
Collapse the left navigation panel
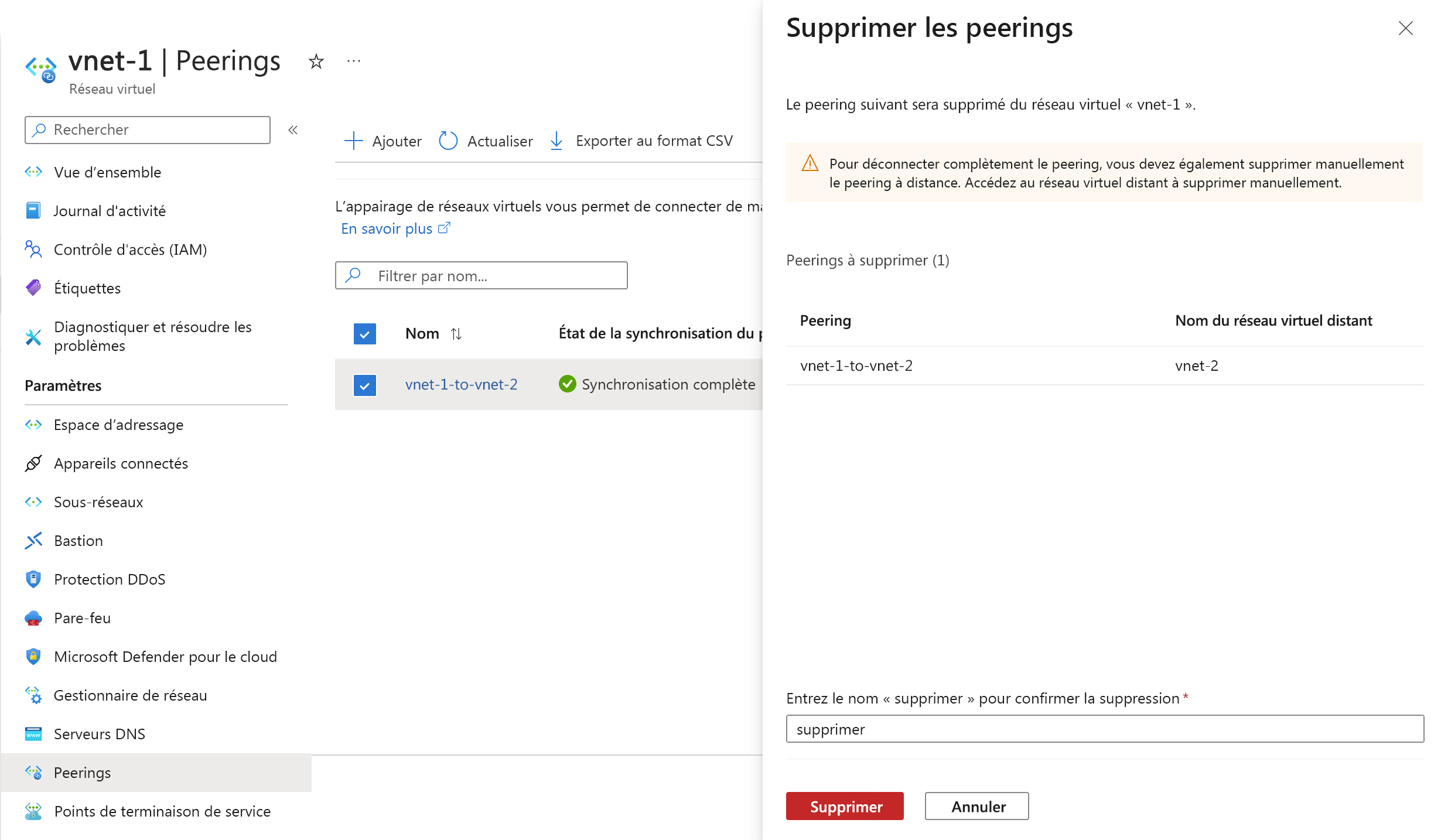pyautogui.click(x=292, y=130)
